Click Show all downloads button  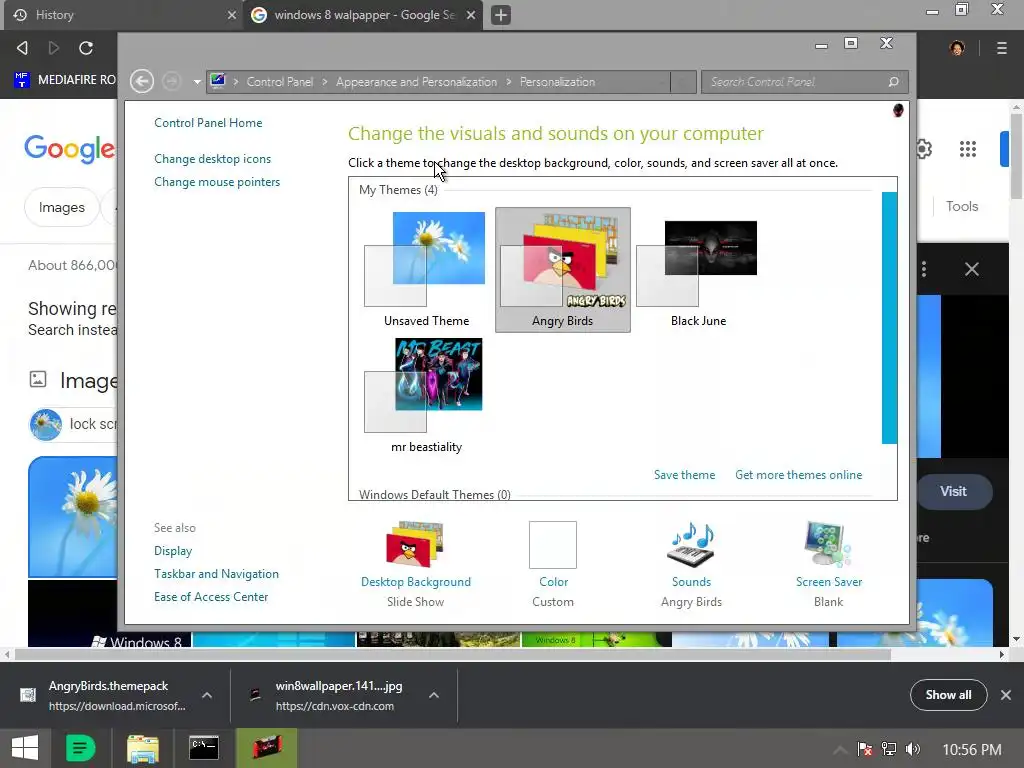pyautogui.click(x=948, y=695)
